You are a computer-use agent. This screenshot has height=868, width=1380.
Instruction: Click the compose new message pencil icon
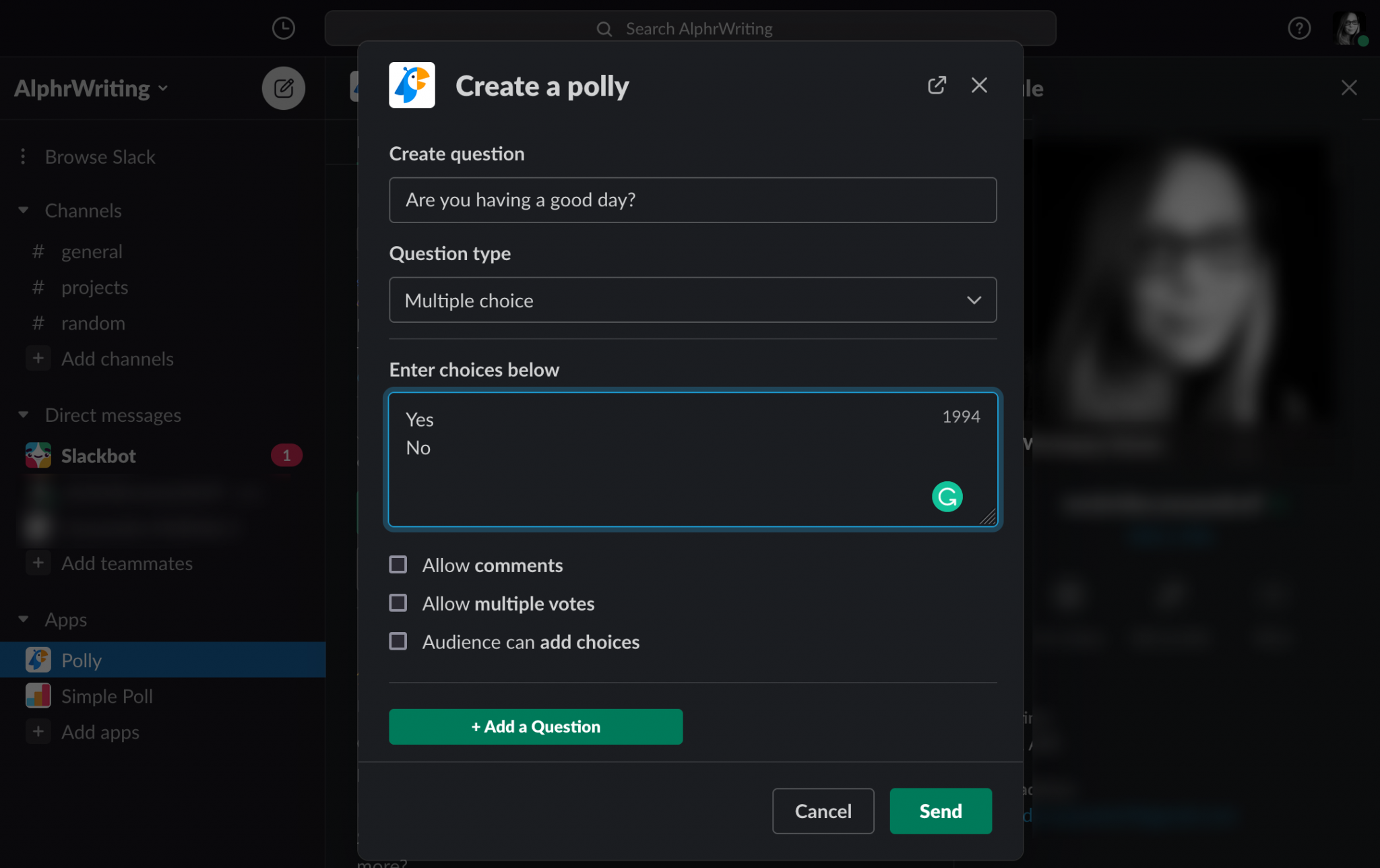(284, 88)
